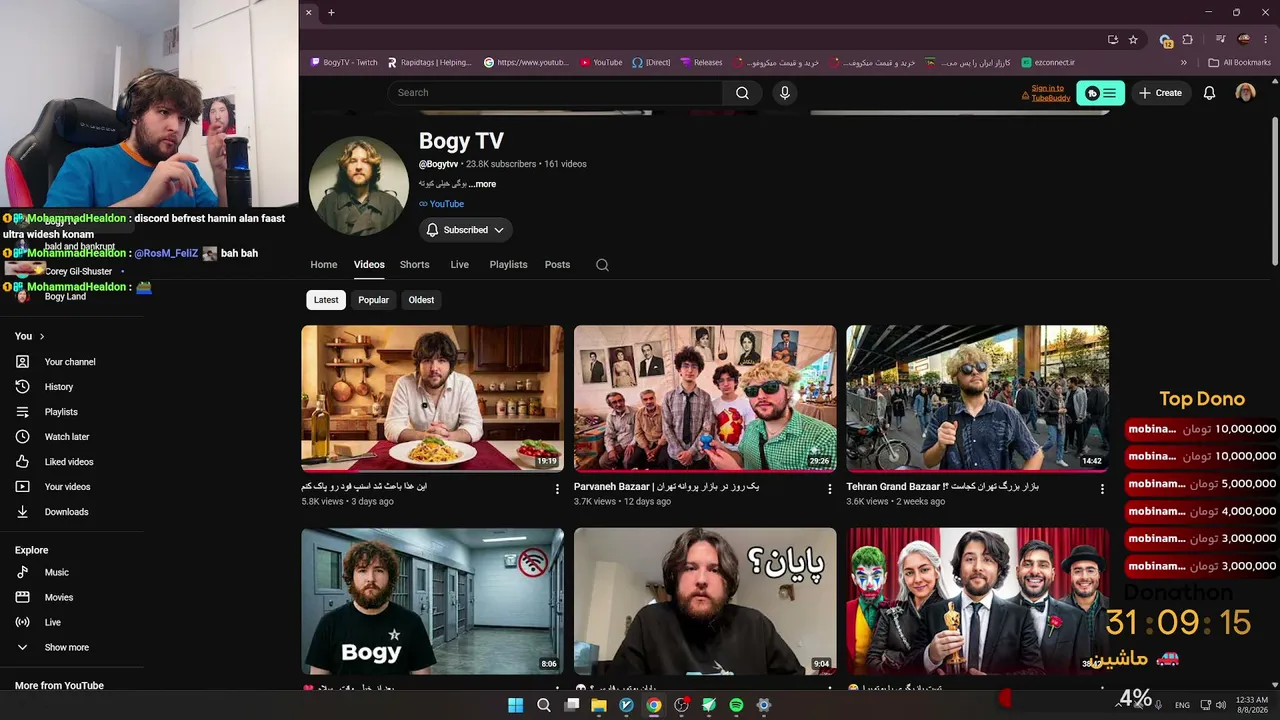The height and width of the screenshot is (720, 1280).
Task: Expand the You section chevron
Action: tap(42, 336)
